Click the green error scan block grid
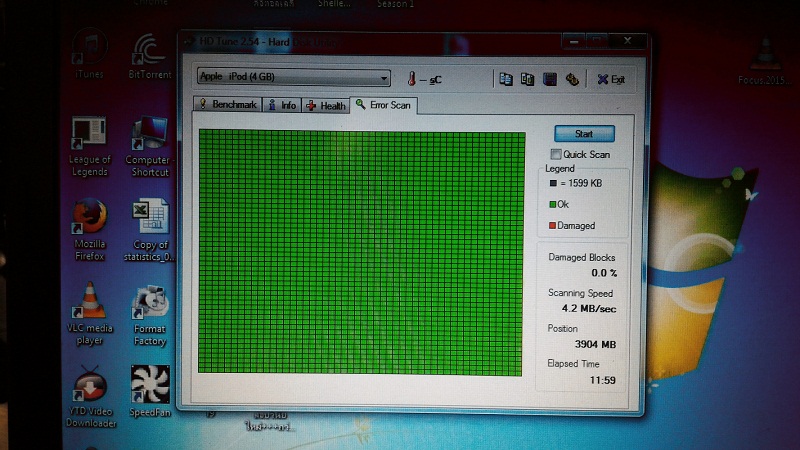This screenshot has height=450, width=800. coord(361,253)
